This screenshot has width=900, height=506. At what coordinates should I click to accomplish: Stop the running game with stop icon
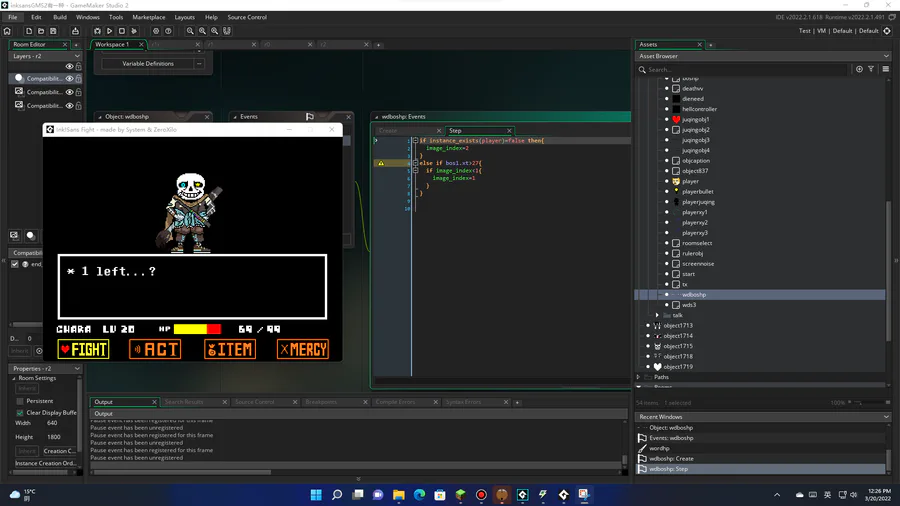122,31
